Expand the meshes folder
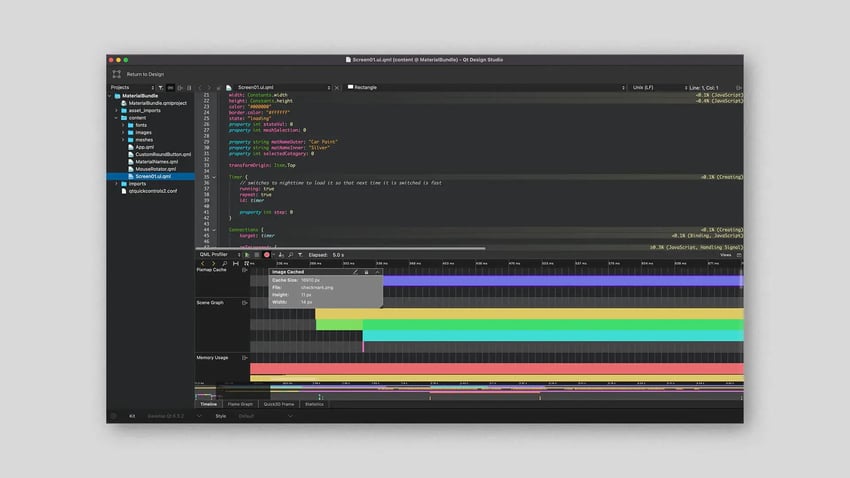The image size is (850, 478). point(123,140)
